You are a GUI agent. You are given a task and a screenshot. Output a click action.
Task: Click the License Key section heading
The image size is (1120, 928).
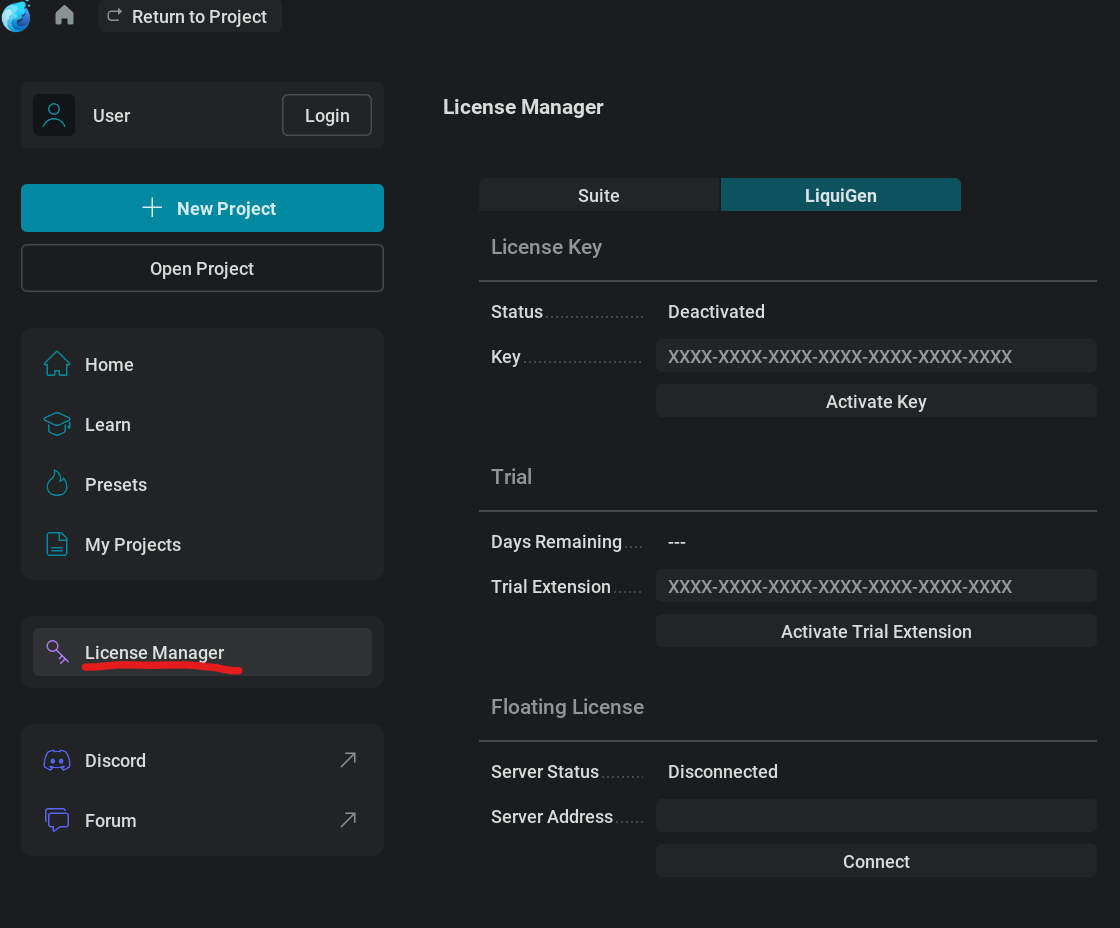pos(546,247)
